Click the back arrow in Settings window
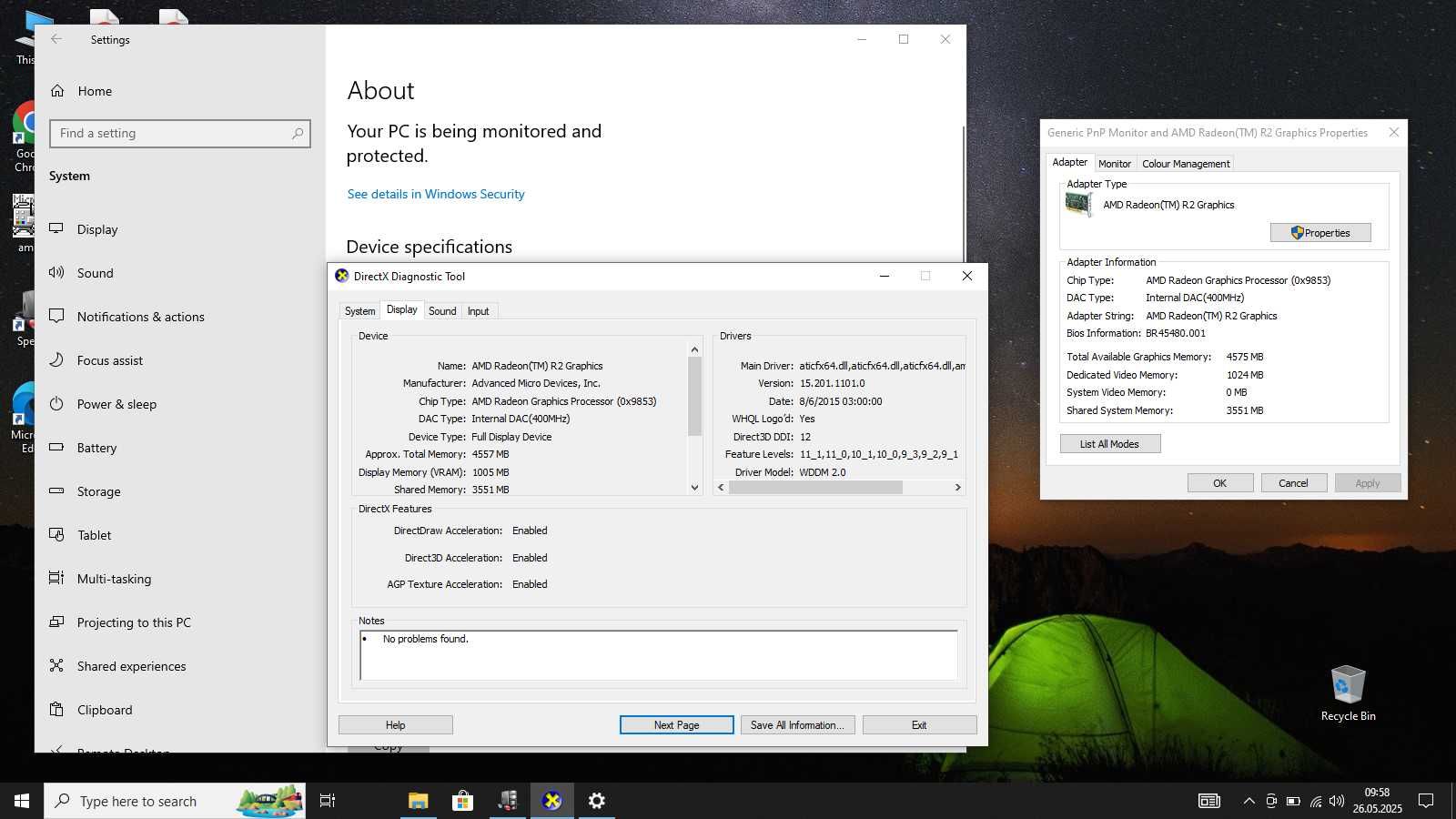The image size is (1456, 819). coord(56,39)
